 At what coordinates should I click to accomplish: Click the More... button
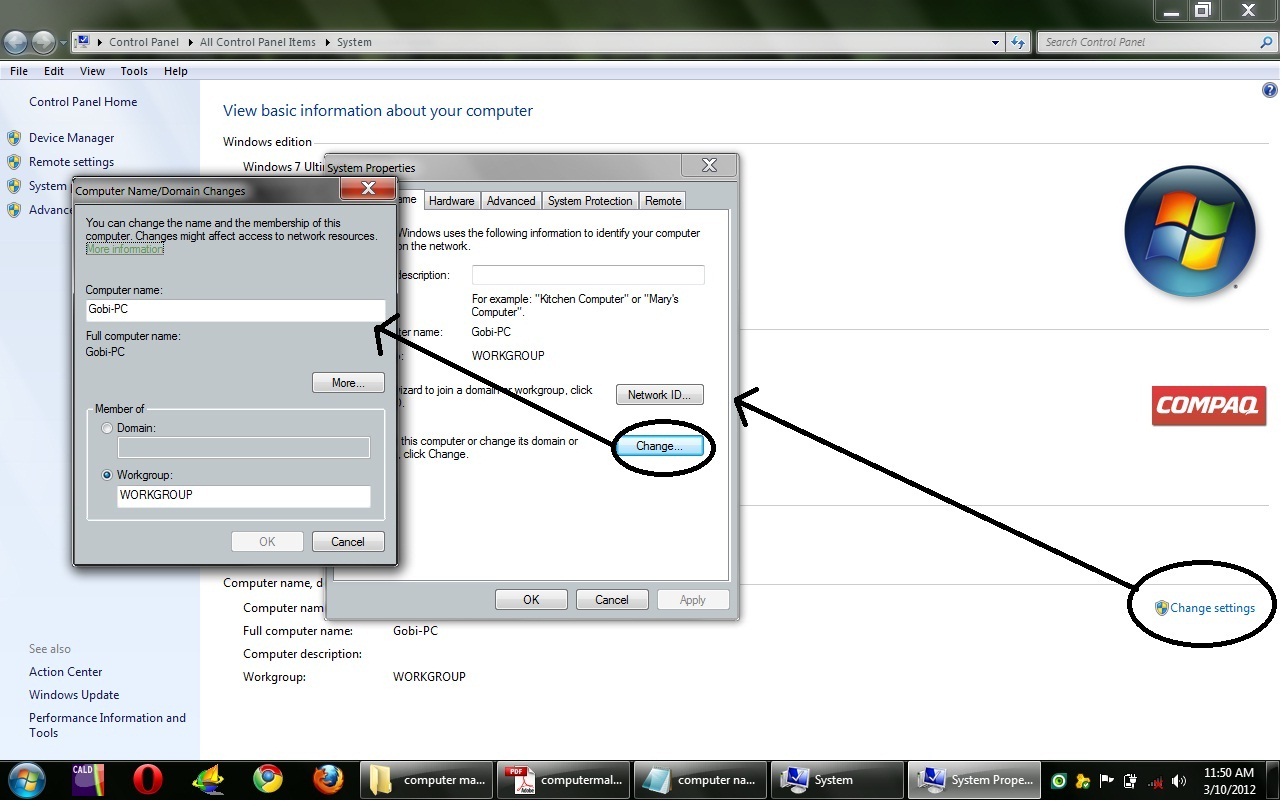point(348,383)
